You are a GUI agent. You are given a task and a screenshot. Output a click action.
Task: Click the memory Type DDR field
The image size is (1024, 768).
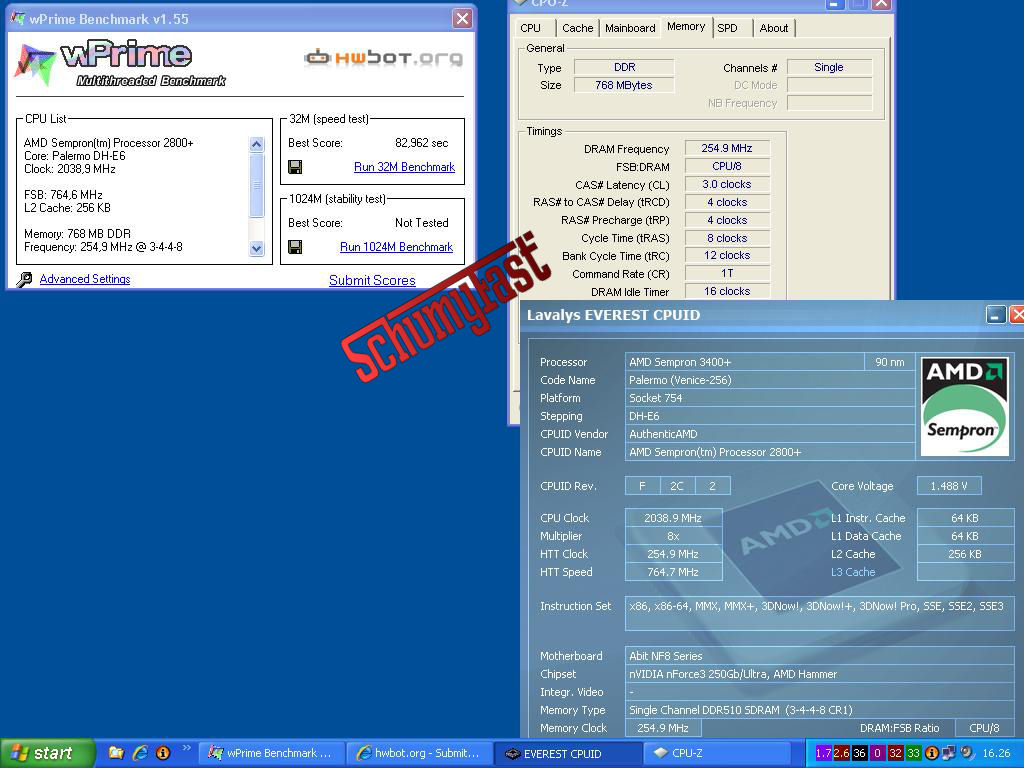(x=624, y=67)
